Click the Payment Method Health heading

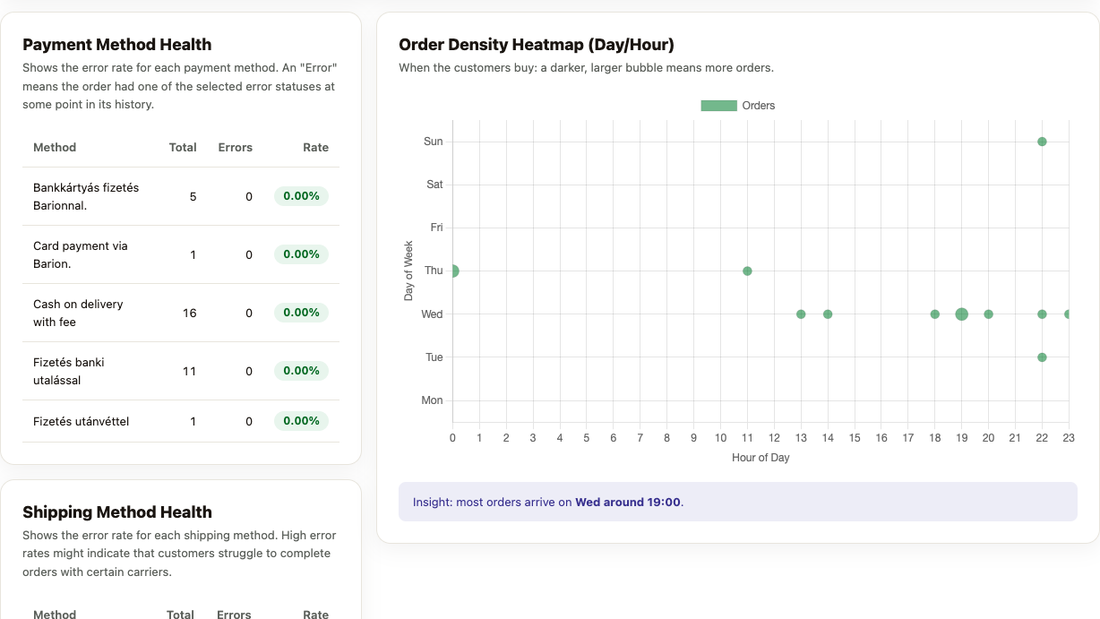(x=116, y=44)
